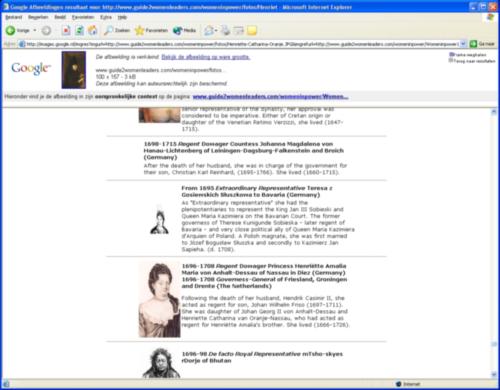Click the page icon in address bar

pyautogui.click(x=22, y=44)
